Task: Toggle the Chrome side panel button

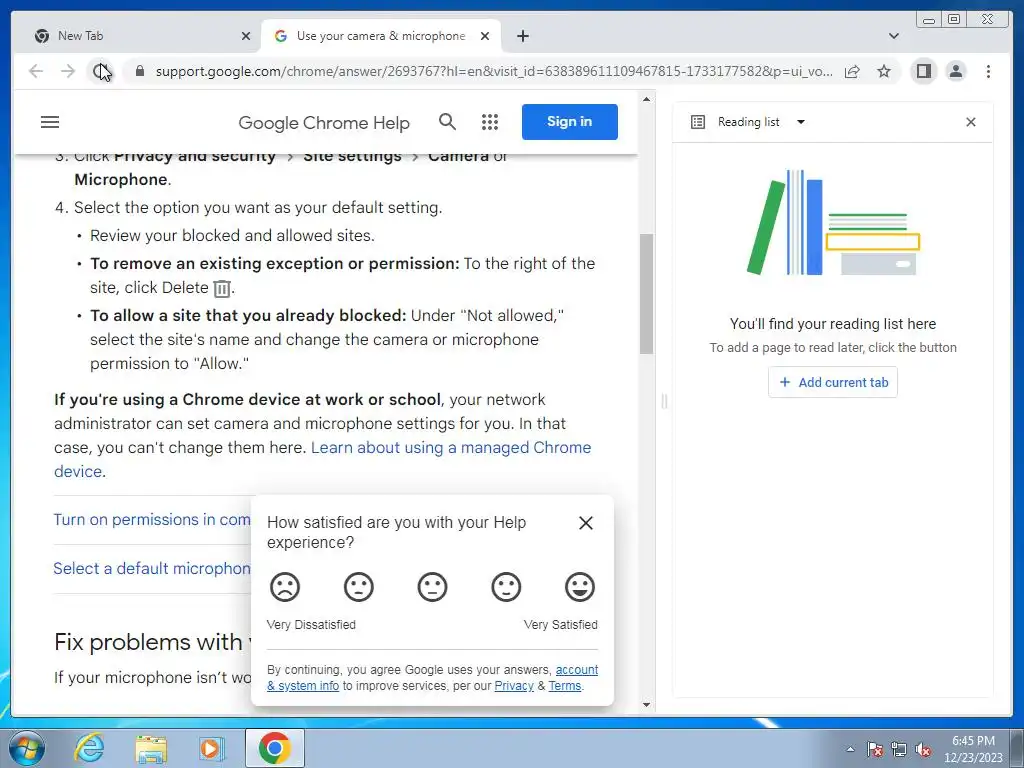Action: [x=923, y=71]
